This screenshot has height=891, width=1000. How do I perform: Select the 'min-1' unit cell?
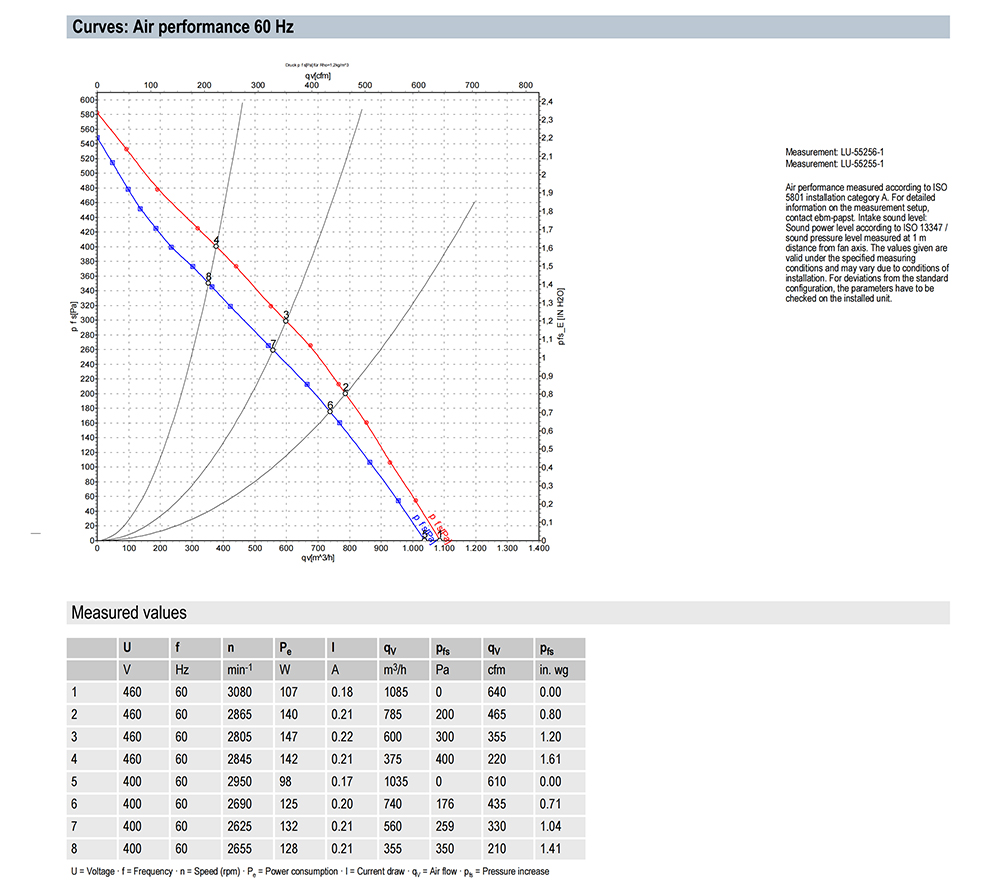240,669
